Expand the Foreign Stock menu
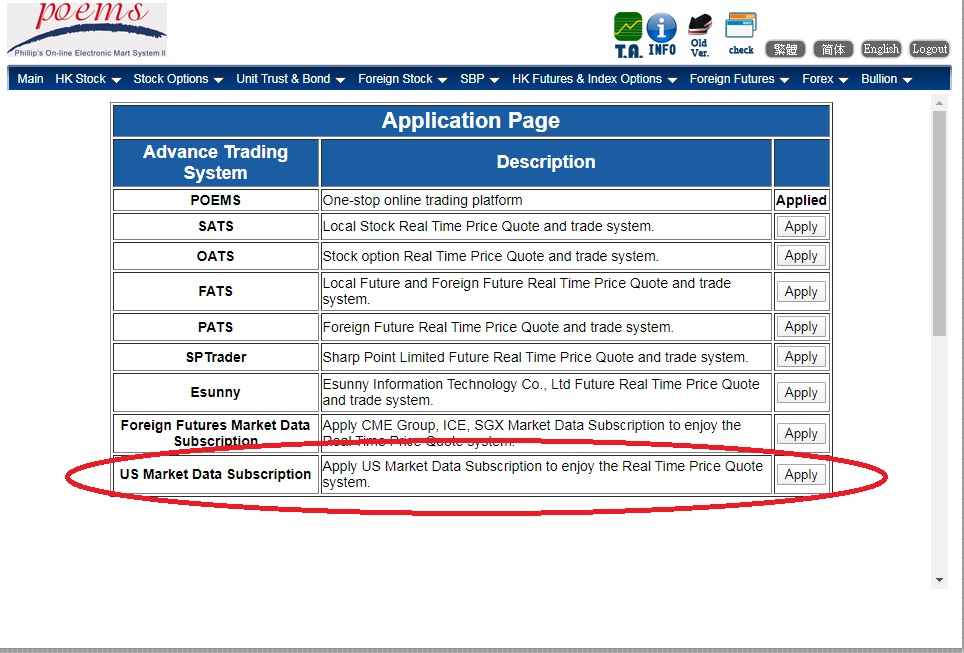Image resolution: width=964 pixels, height=653 pixels. 402,79
